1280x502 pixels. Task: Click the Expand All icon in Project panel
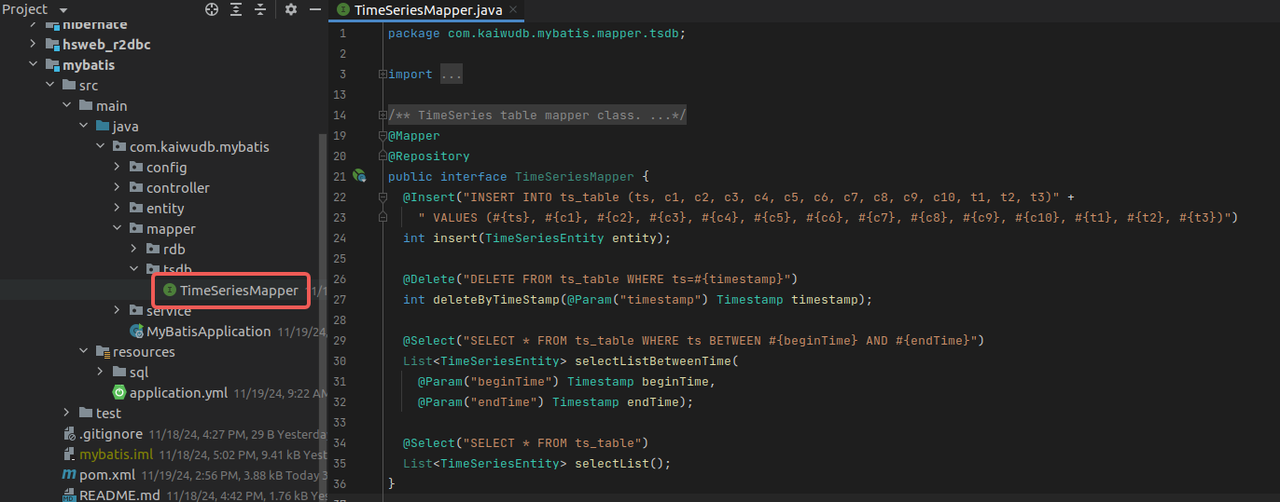tap(236, 9)
